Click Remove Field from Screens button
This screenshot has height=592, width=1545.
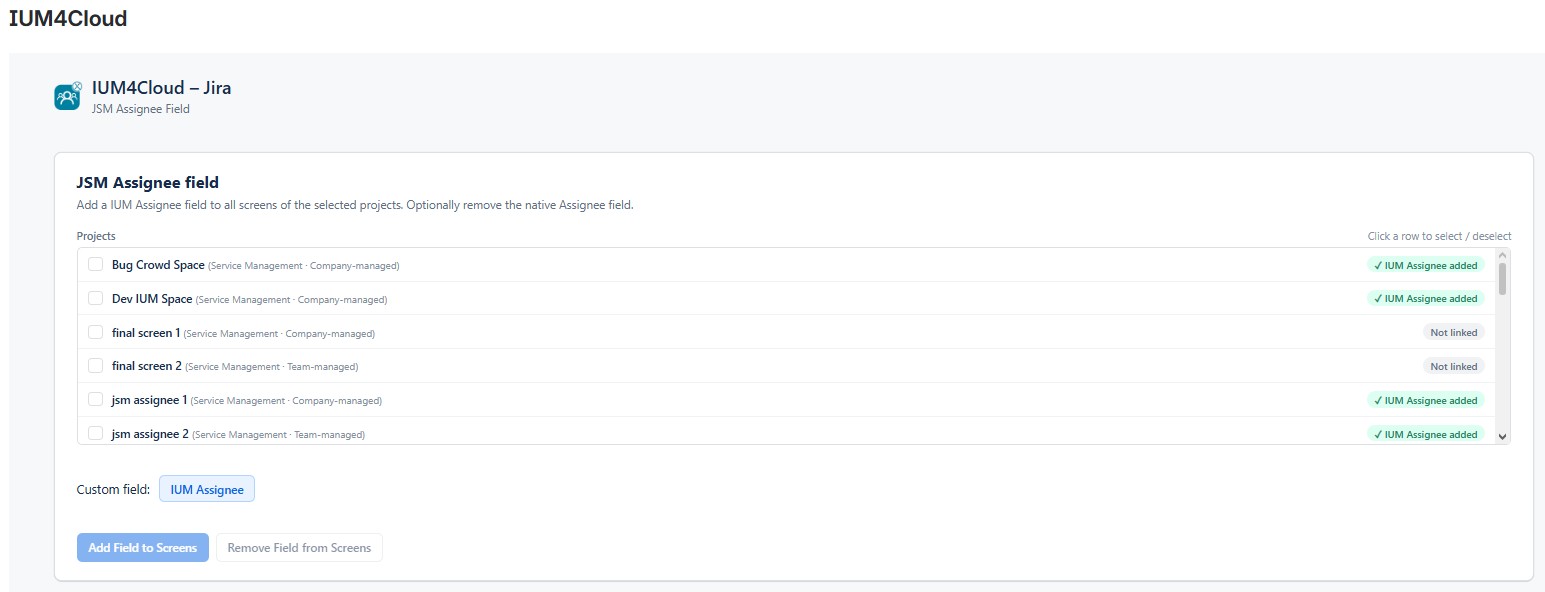click(299, 548)
